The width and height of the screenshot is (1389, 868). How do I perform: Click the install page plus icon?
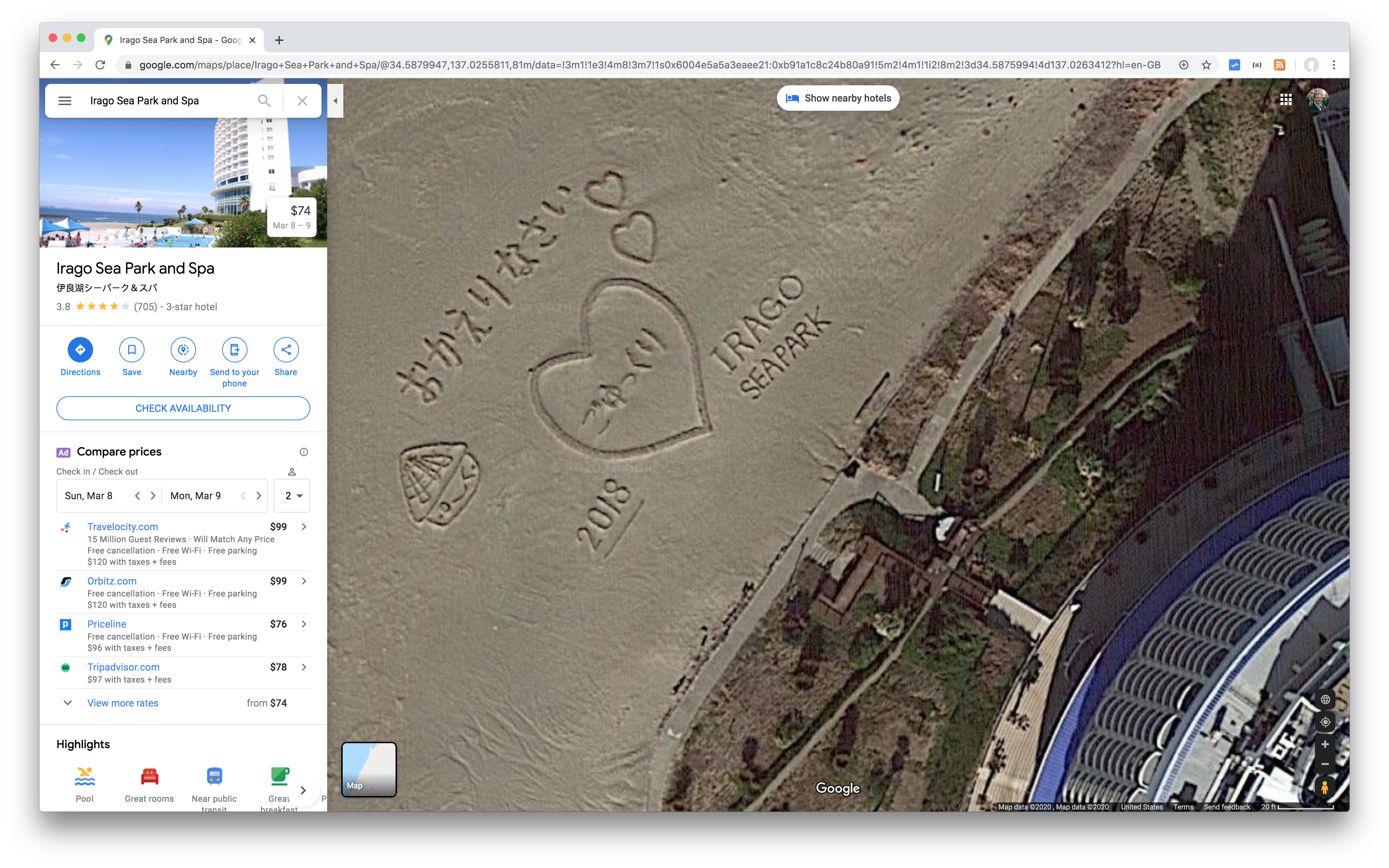coord(1183,65)
